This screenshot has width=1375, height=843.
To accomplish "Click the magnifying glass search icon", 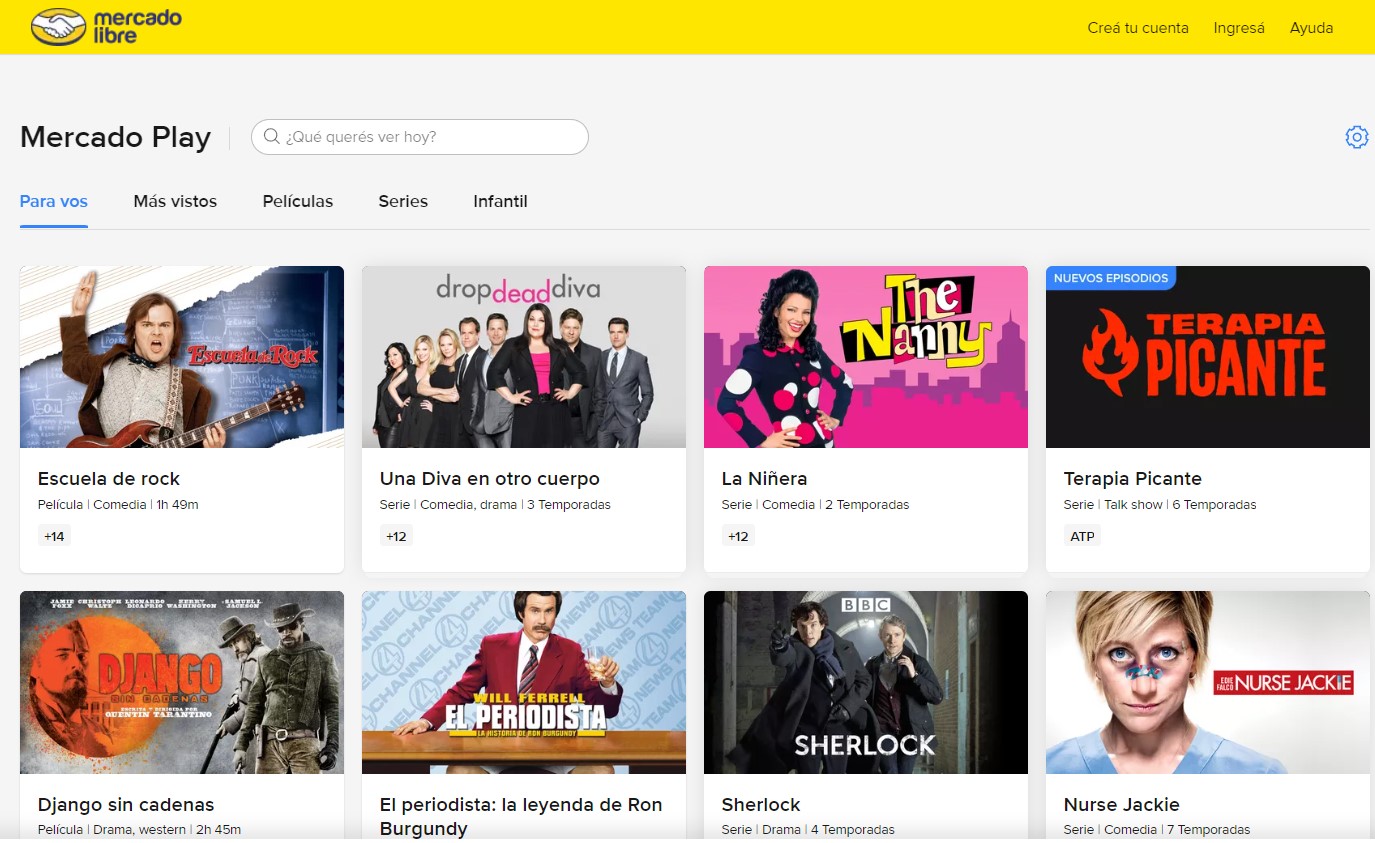I will (x=271, y=137).
